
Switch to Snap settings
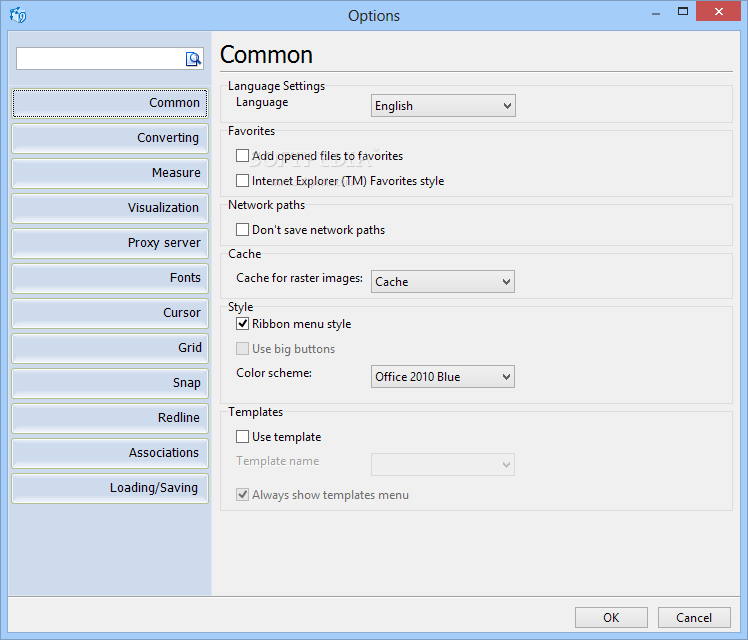coord(110,383)
